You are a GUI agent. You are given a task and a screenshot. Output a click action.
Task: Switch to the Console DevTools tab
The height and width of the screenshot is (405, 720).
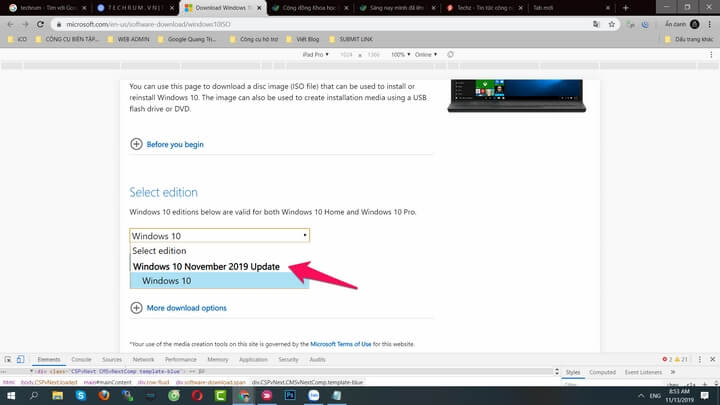pyautogui.click(x=81, y=360)
